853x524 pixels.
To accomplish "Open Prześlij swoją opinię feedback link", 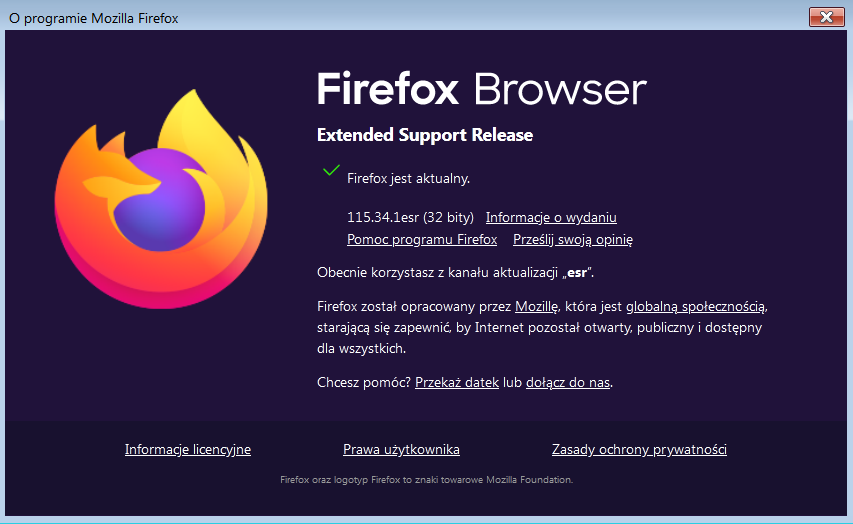I will 573,239.
